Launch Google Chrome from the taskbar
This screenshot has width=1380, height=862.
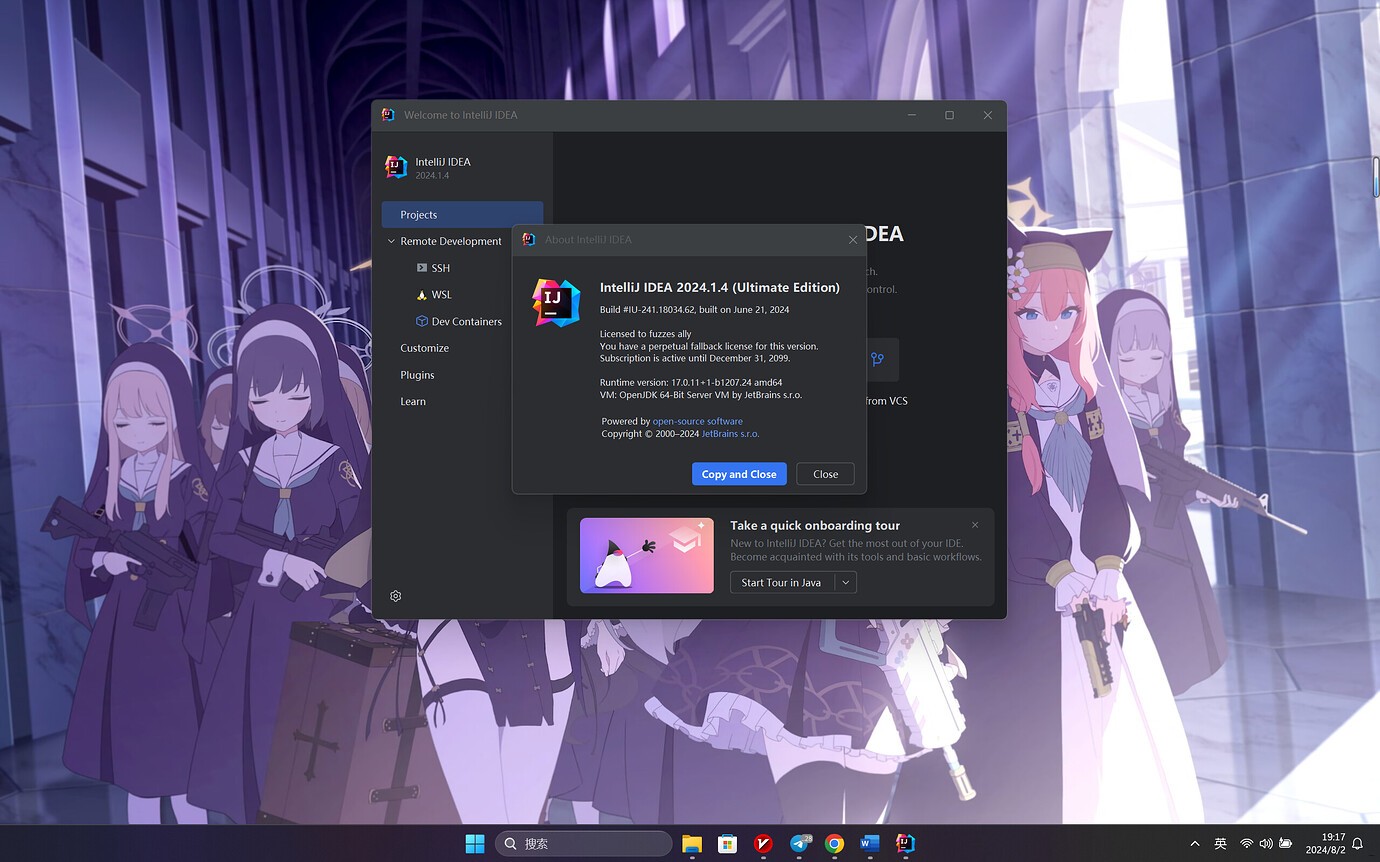point(834,844)
